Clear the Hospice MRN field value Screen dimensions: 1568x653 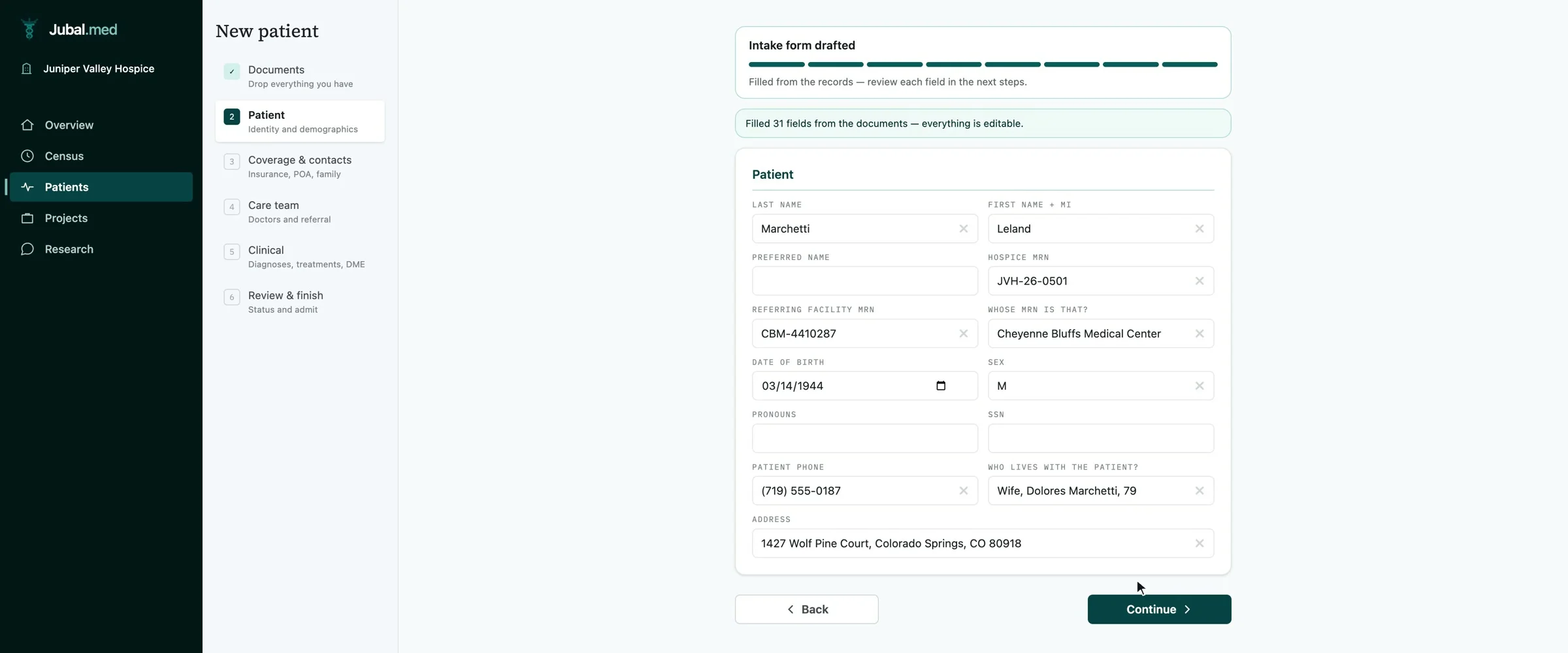tap(1199, 281)
